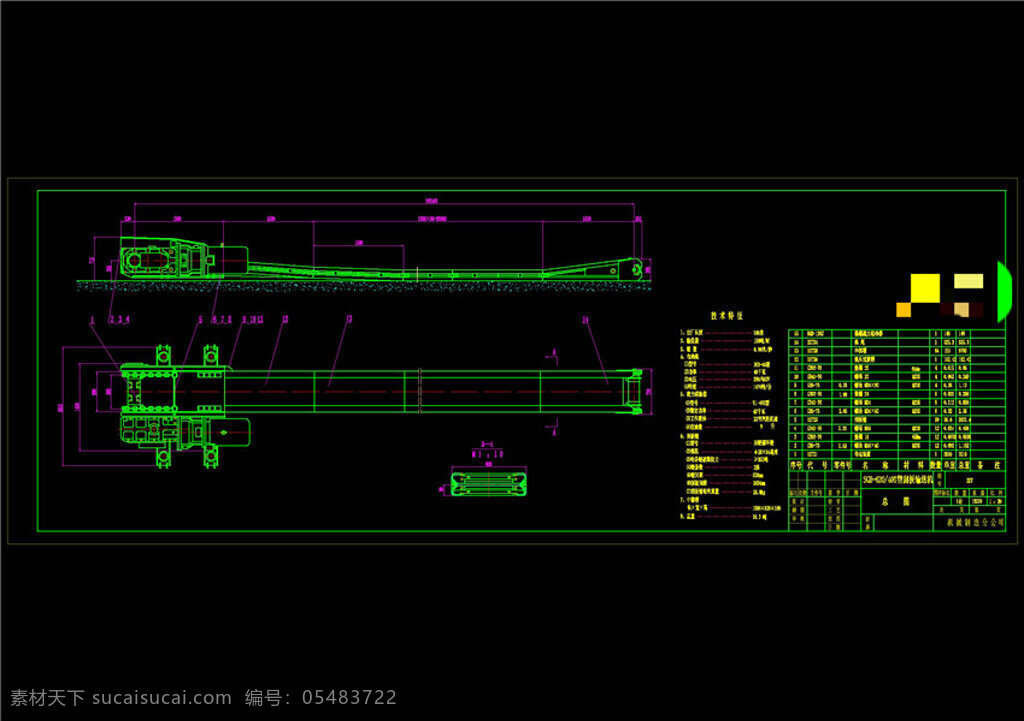Click part callout number 1
The height and width of the screenshot is (721, 1024).
(x=92, y=320)
